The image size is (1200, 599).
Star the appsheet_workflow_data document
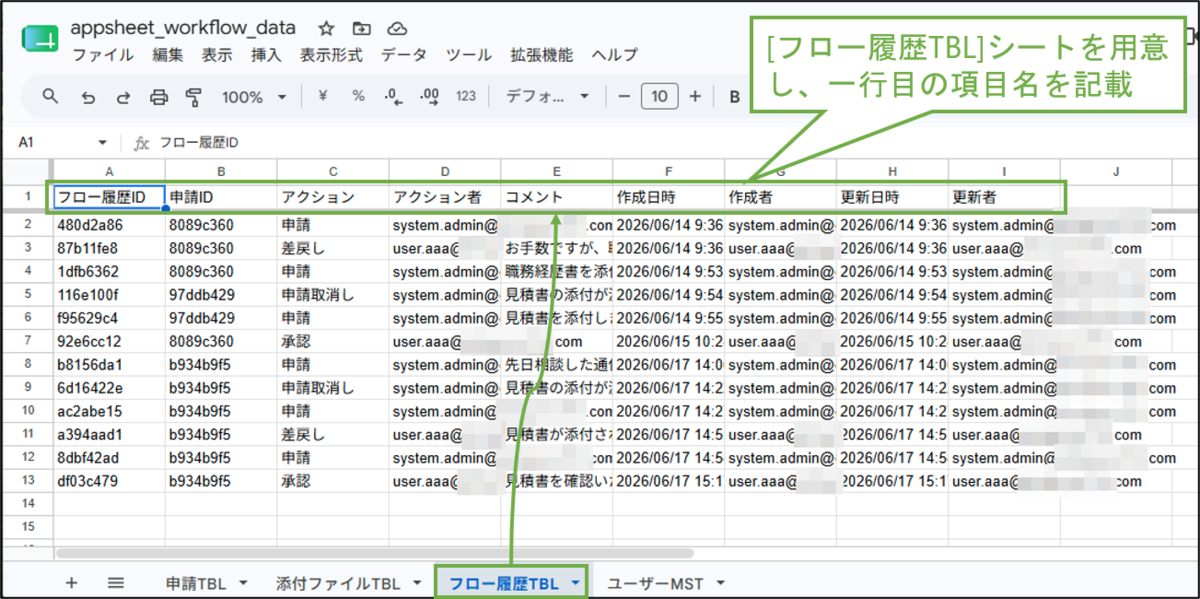pyautogui.click(x=326, y=28)
